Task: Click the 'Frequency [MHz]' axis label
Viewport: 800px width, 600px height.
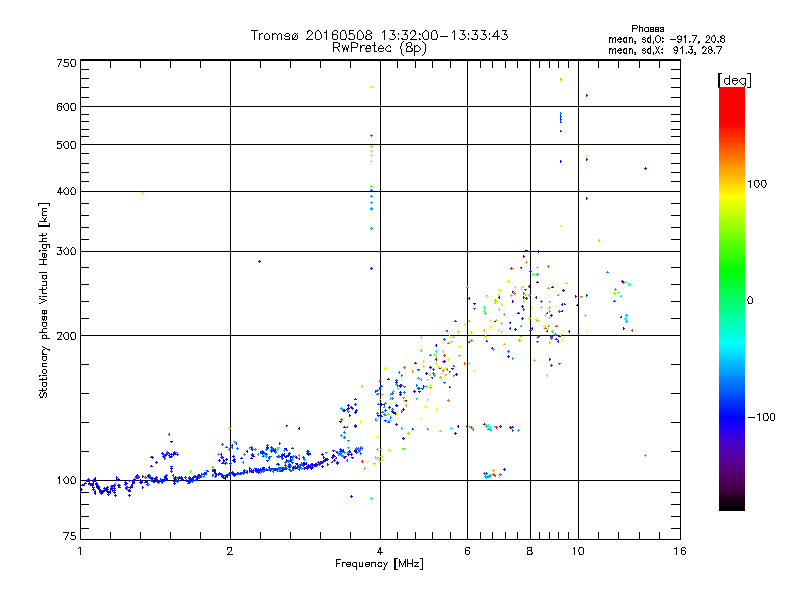Action: (379, 564)
